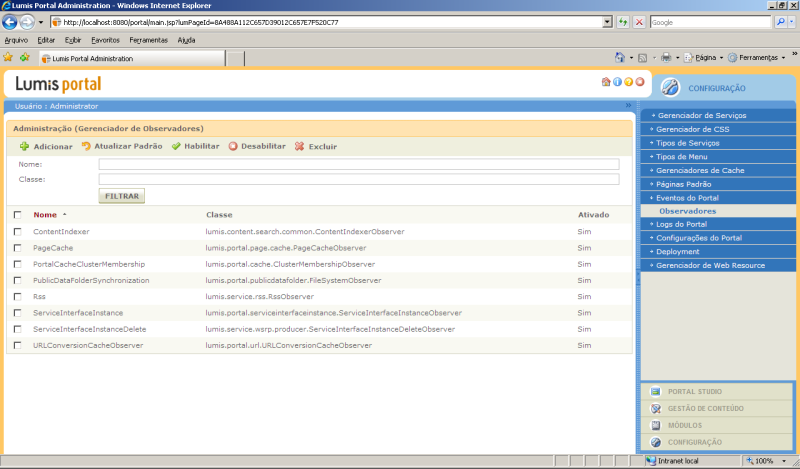Refresh the page with the green arrows icon
This screenshot has width=800, height=469.
click(x=623, y=22)
